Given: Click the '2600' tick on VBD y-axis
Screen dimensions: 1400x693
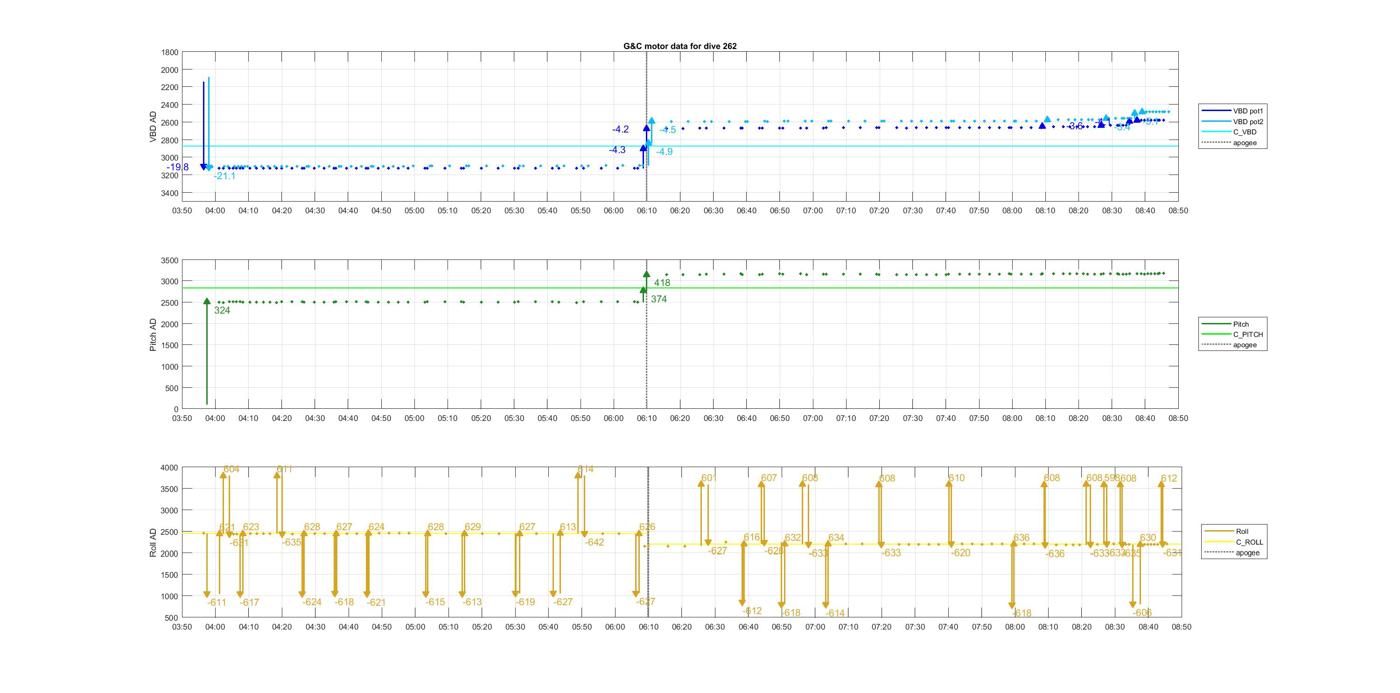Looking at the screenshot, I should point(170,122).
